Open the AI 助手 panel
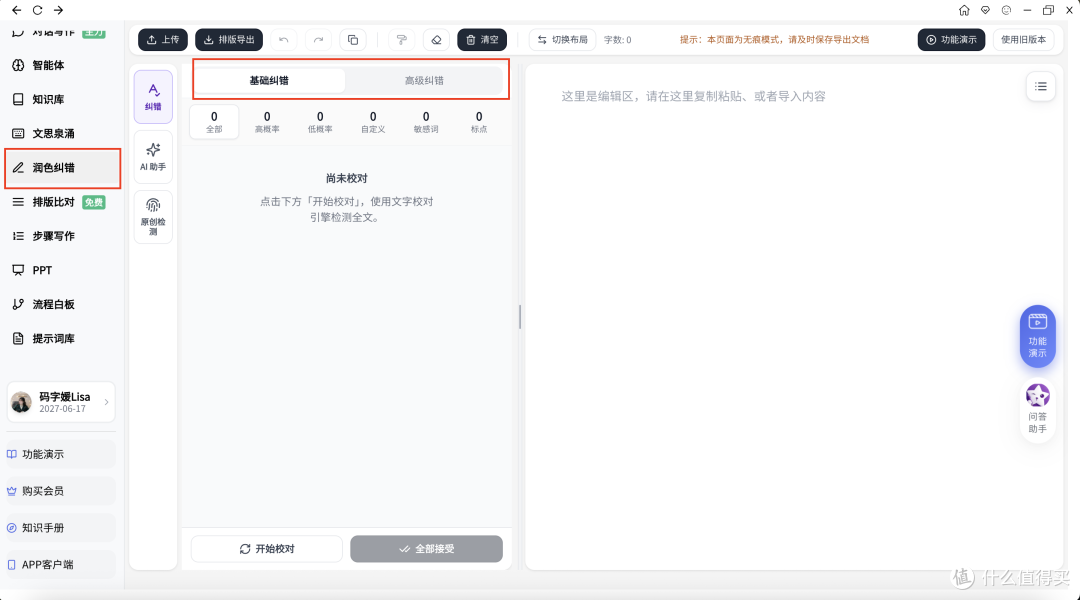Viewport: 1080px width, 600px height. click(x=153, y=157)
